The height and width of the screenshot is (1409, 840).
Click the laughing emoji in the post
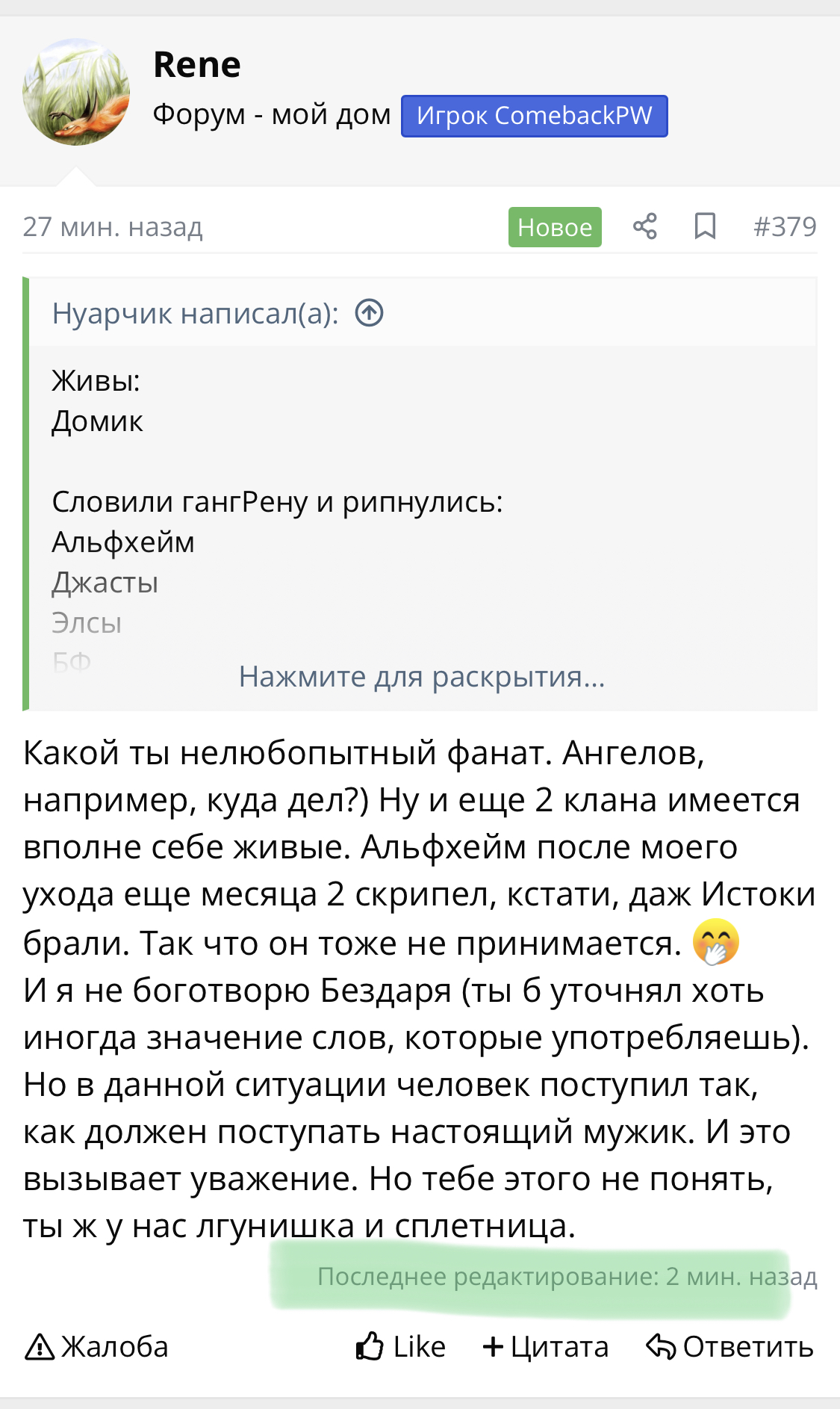(x=715, y=942)
